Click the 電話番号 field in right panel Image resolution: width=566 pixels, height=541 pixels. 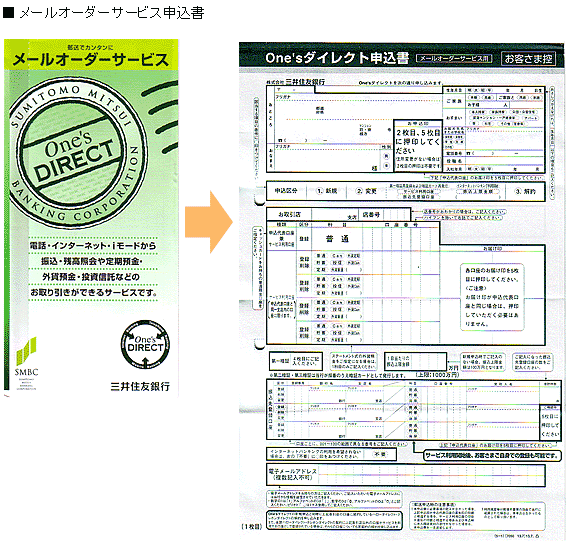tap(505, 154)
